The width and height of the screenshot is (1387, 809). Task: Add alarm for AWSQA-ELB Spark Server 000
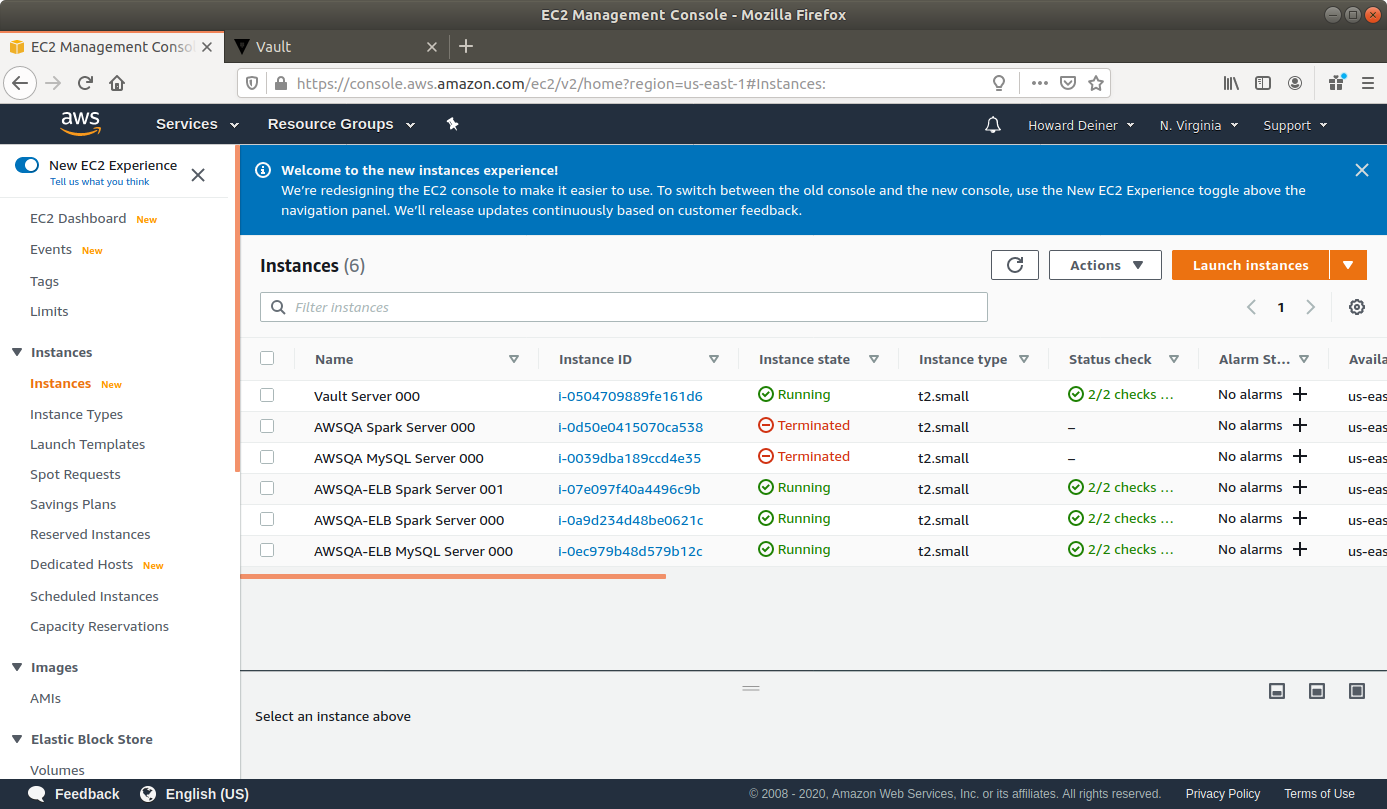[1300, 519]
